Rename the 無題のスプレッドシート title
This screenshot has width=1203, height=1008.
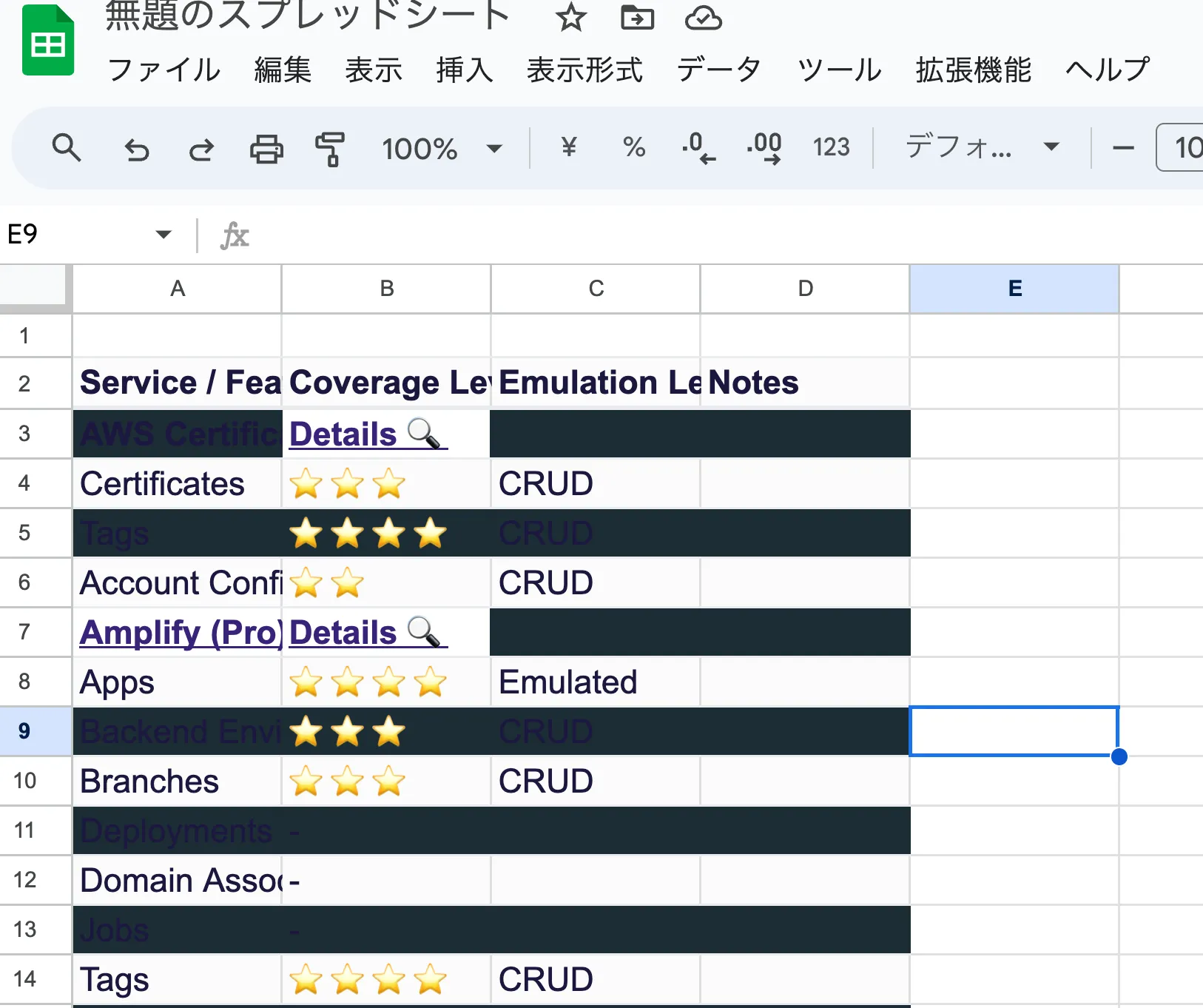point(308,16)
